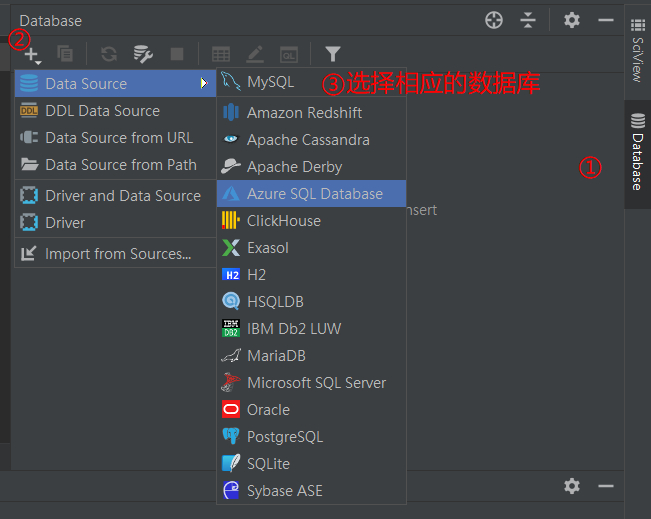The height and width of the screenshot is (519, 651).
Task: Choose DDL Data Source
Action: coord(115,111)
